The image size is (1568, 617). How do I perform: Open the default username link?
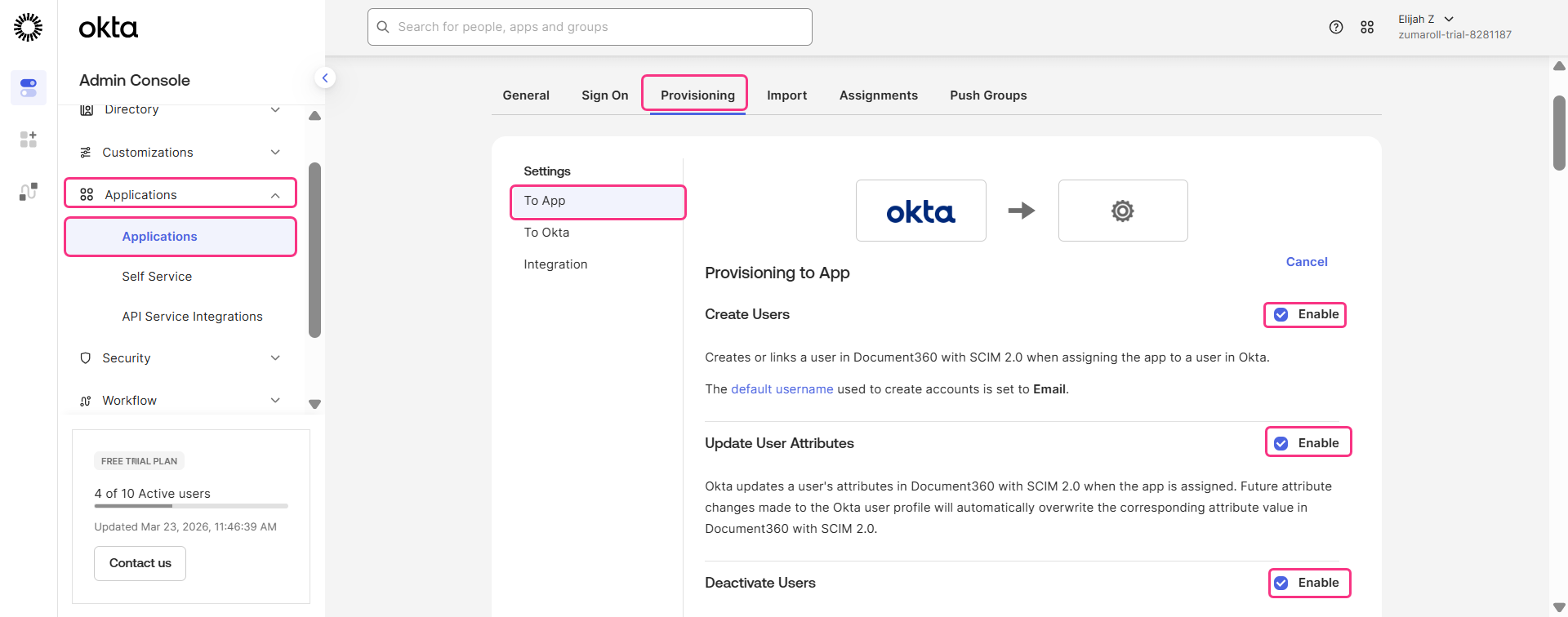click(782, 389)
